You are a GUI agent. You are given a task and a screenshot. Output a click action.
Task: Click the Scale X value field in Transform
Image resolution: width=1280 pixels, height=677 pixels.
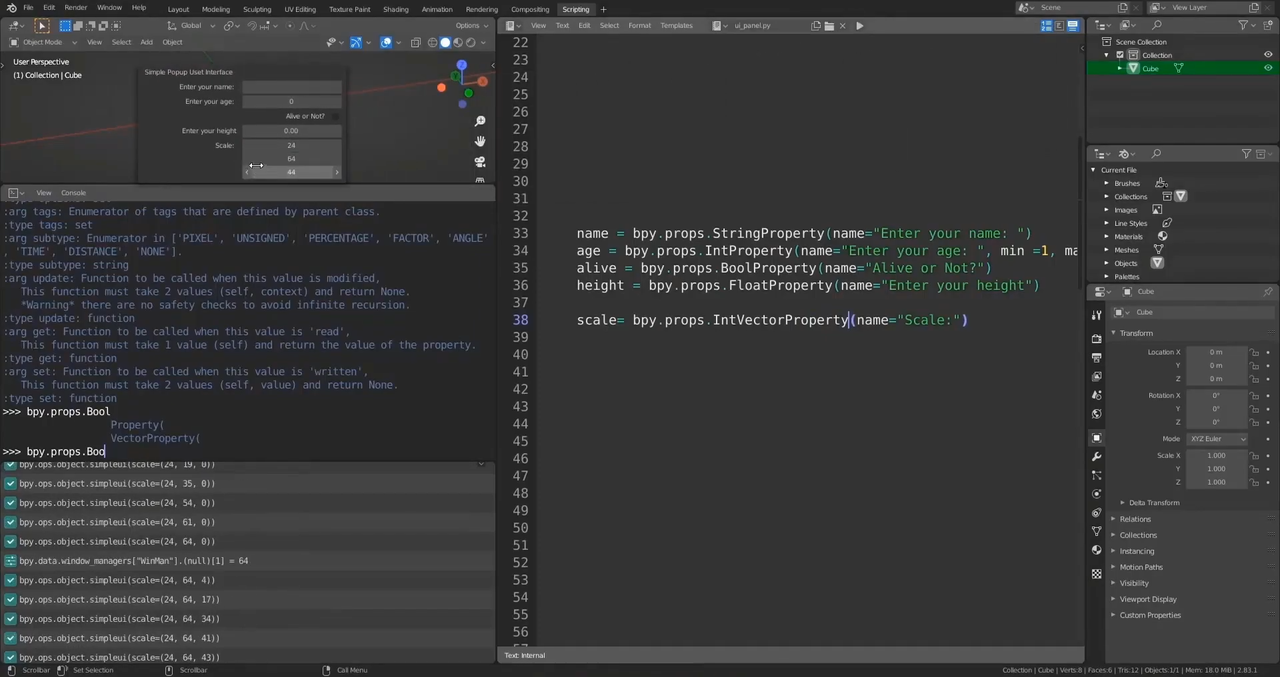(x=1216, y=456)
